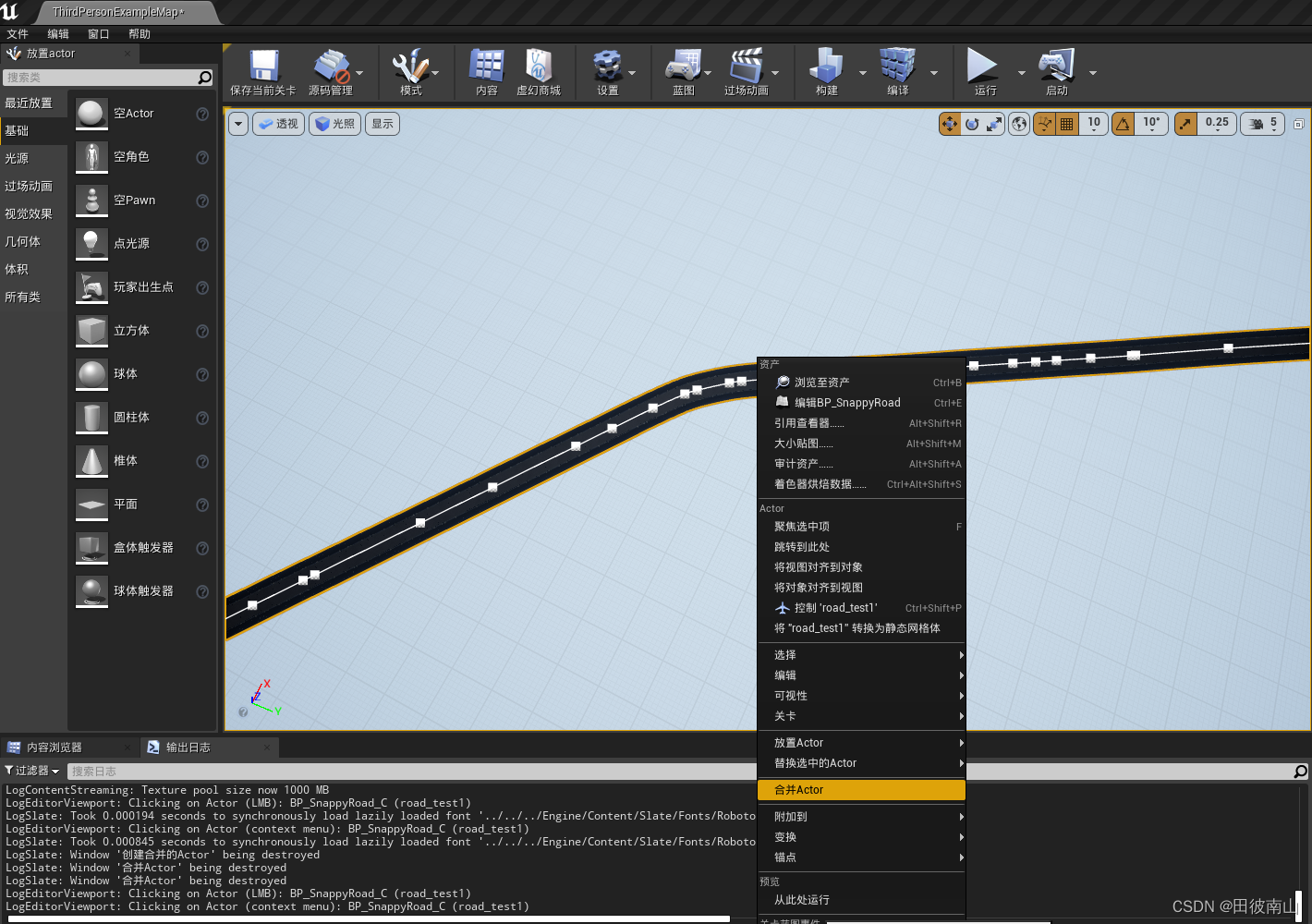Click the Cone (椎体) icon
1312x924 pixels.
[x=91, y=461]
